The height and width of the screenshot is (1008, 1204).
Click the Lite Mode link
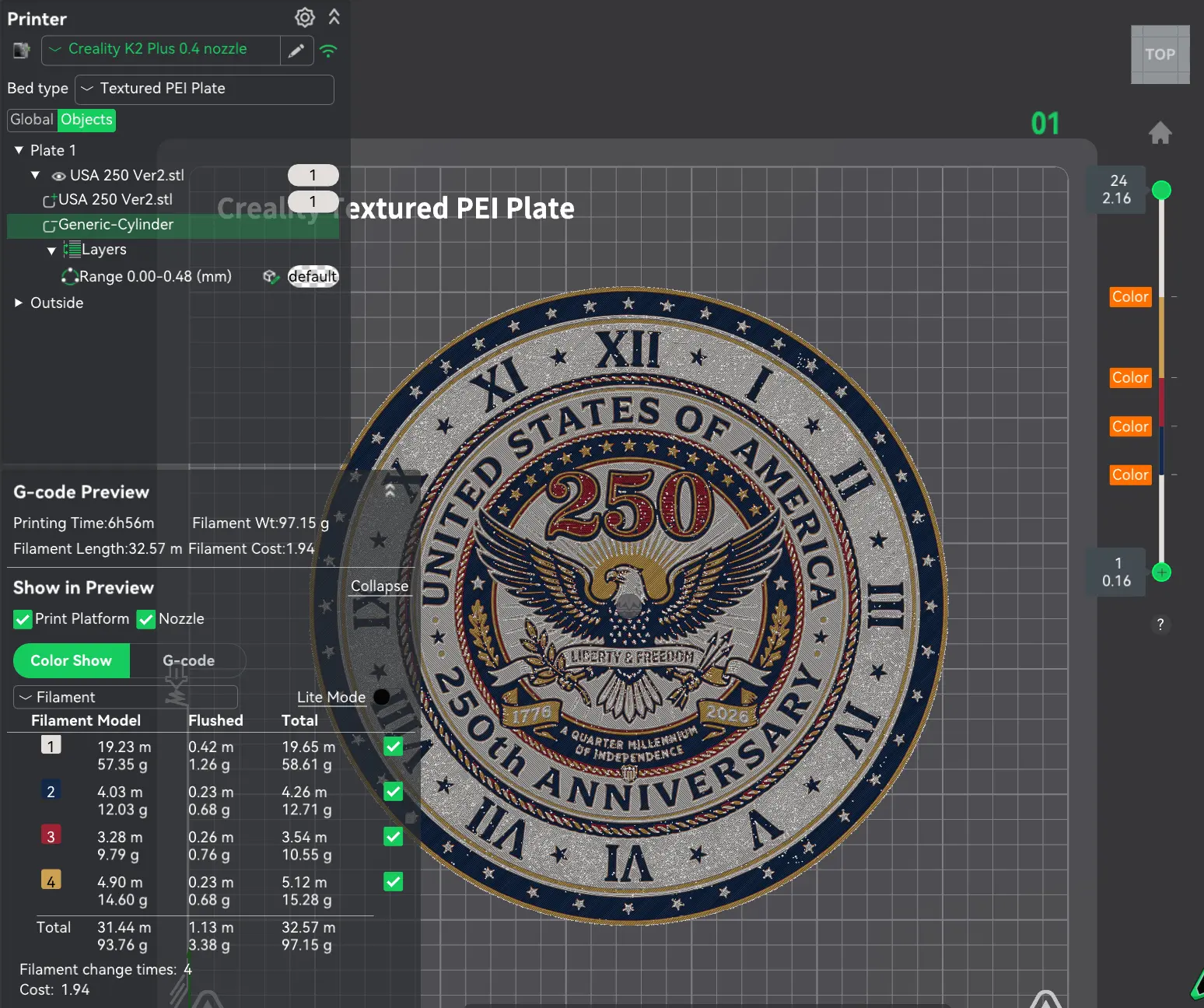click(x=331, y=698)
